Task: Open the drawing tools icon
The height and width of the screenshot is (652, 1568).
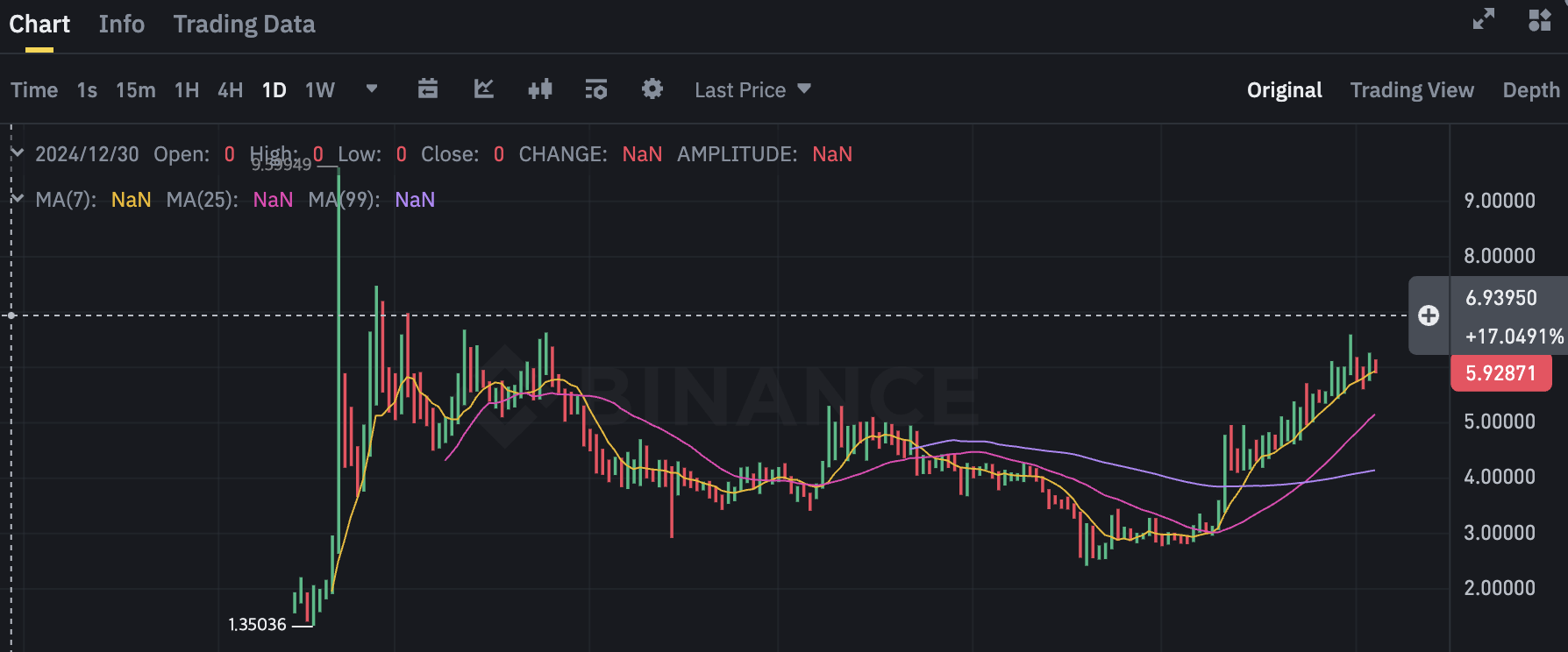Action: coord(484,89)
